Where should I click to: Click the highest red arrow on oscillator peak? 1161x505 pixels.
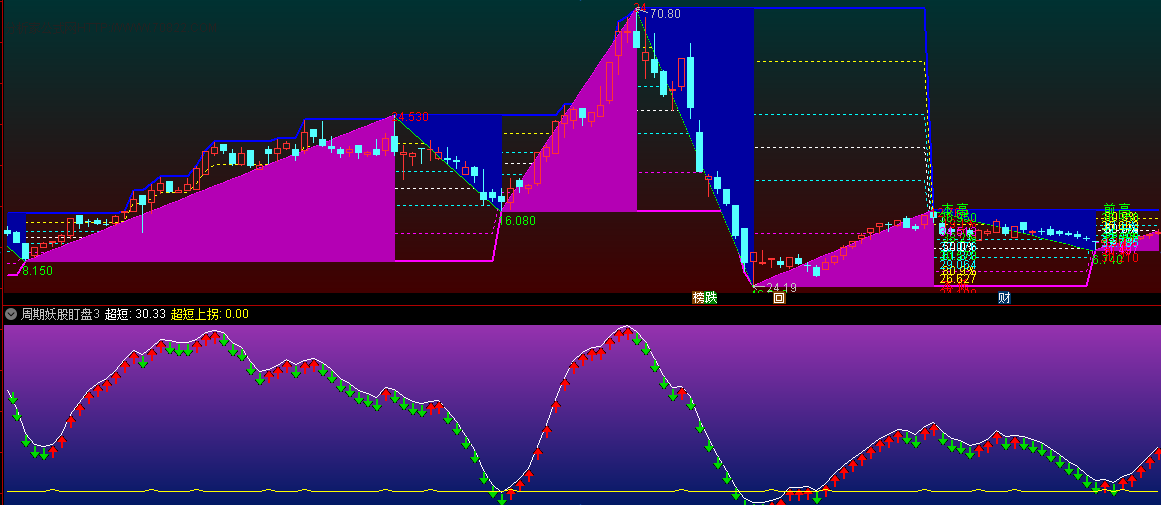pos(627,334)
